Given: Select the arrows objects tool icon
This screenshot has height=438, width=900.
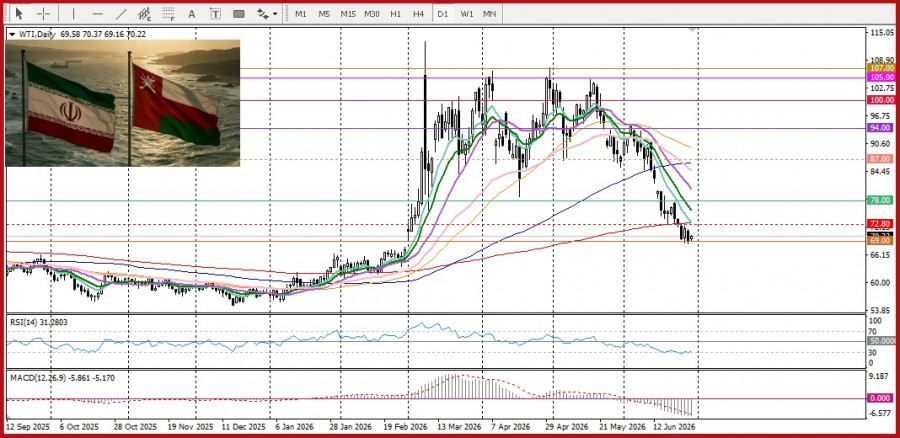Looking at the screenshot, I should 262,14.
